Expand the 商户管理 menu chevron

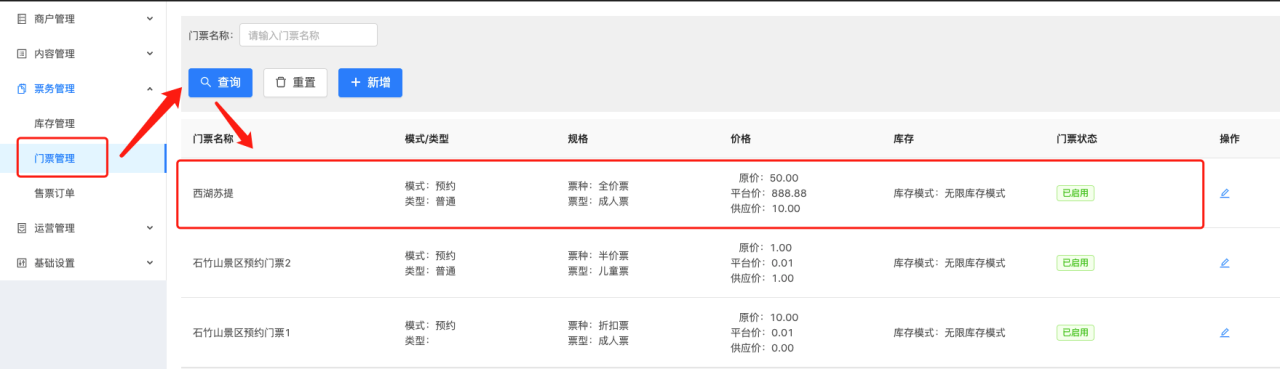tap(150, 18)
